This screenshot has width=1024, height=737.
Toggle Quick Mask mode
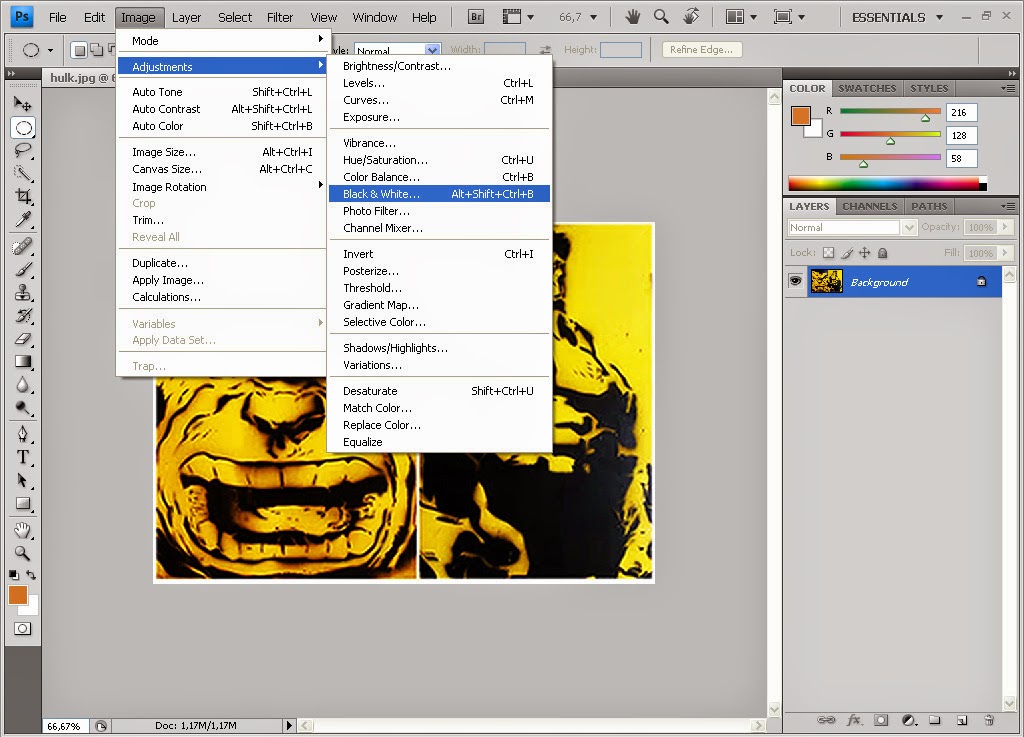pos(22,629)
